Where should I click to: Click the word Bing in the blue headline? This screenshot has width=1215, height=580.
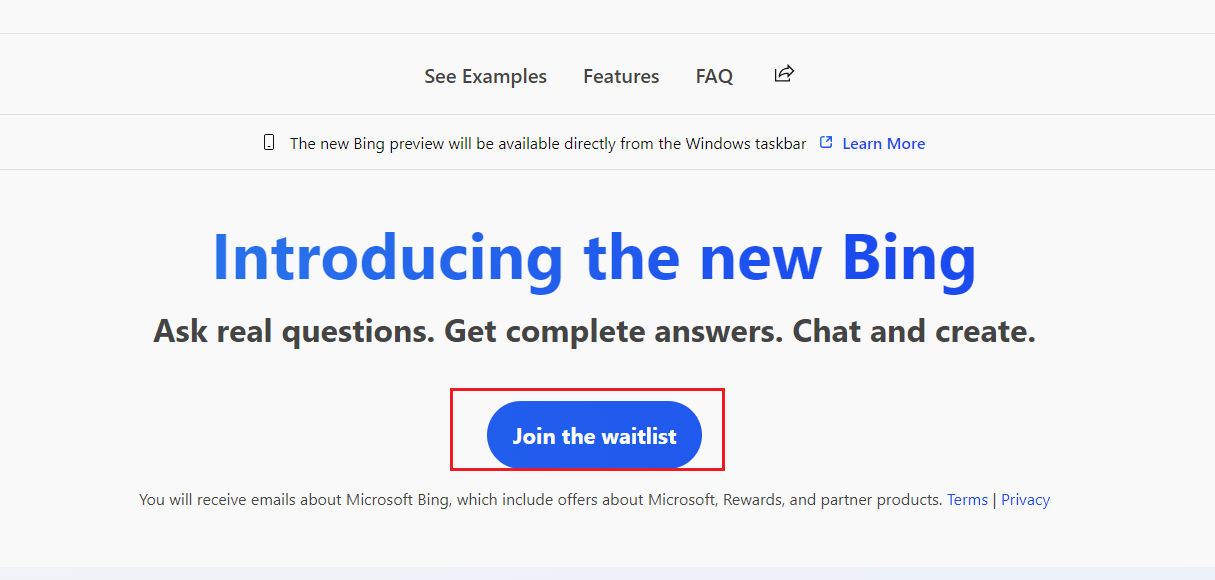coord(908,257)
